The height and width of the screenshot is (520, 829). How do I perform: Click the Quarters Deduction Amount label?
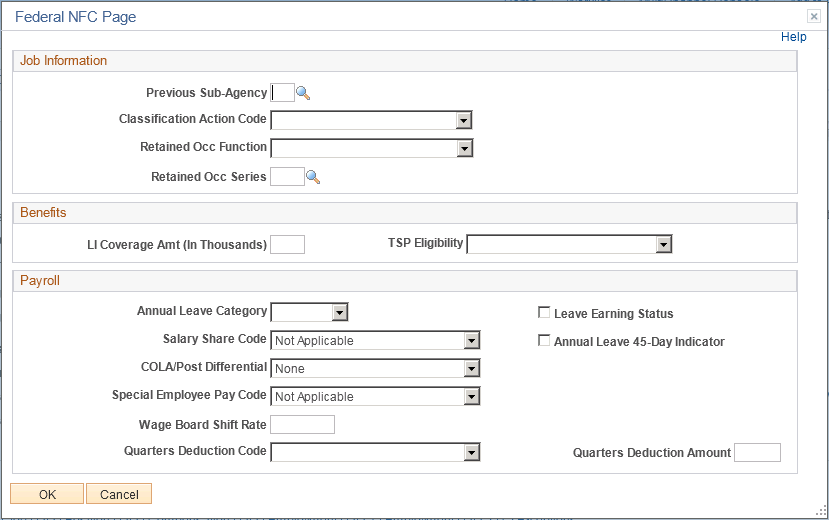652,453
